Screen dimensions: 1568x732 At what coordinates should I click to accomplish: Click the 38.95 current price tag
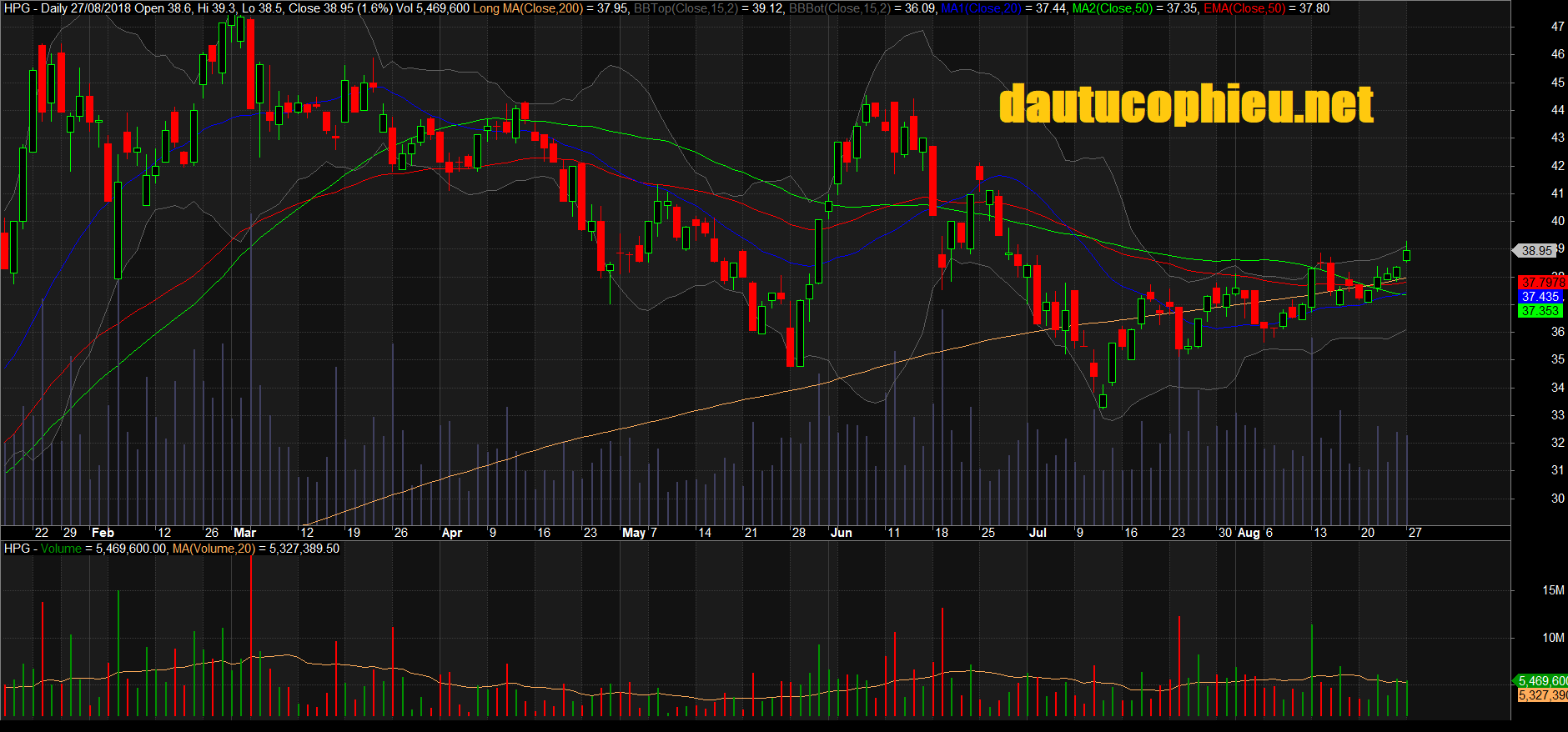1536,250
